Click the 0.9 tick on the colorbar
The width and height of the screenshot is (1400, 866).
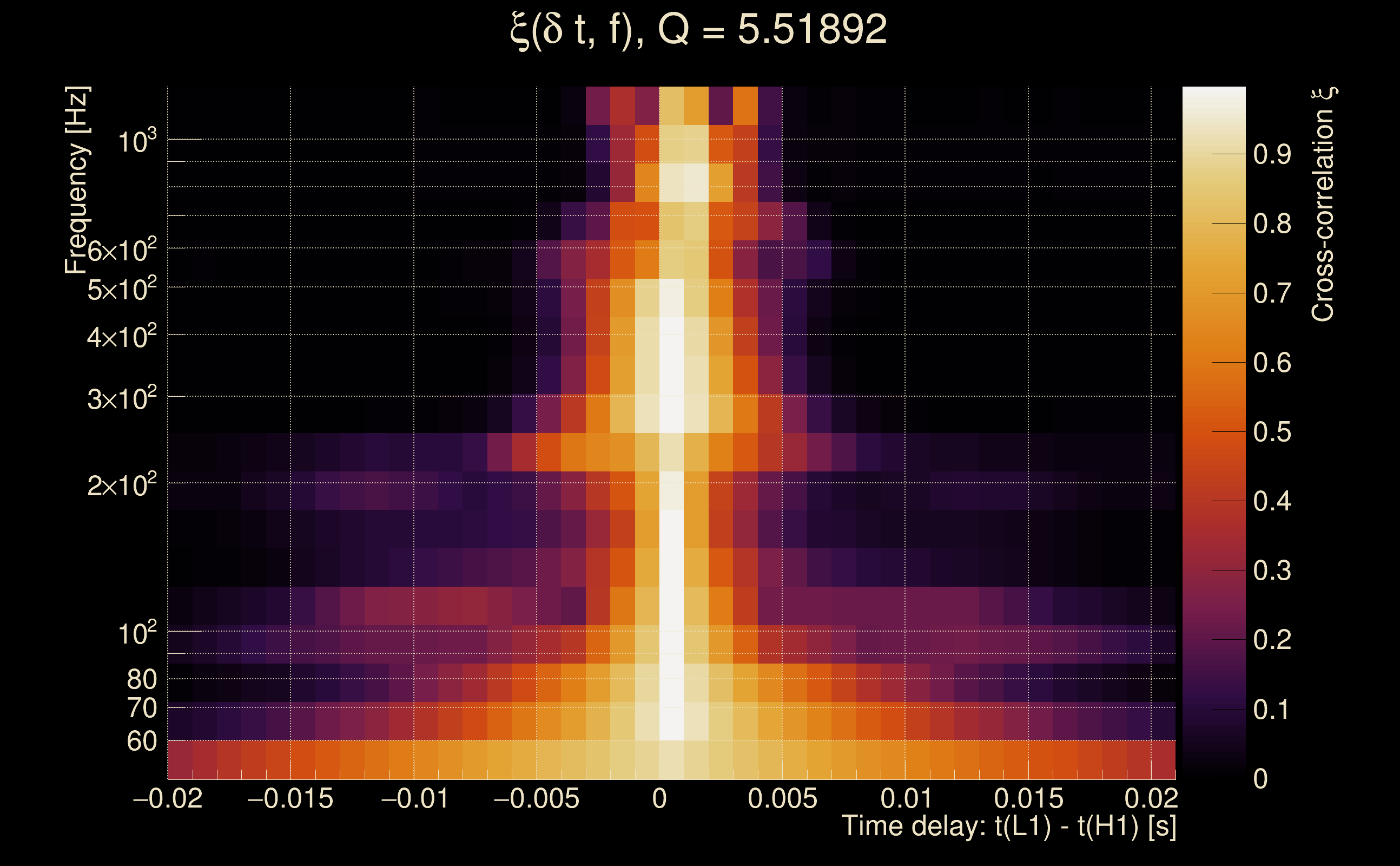[1272, 155]
